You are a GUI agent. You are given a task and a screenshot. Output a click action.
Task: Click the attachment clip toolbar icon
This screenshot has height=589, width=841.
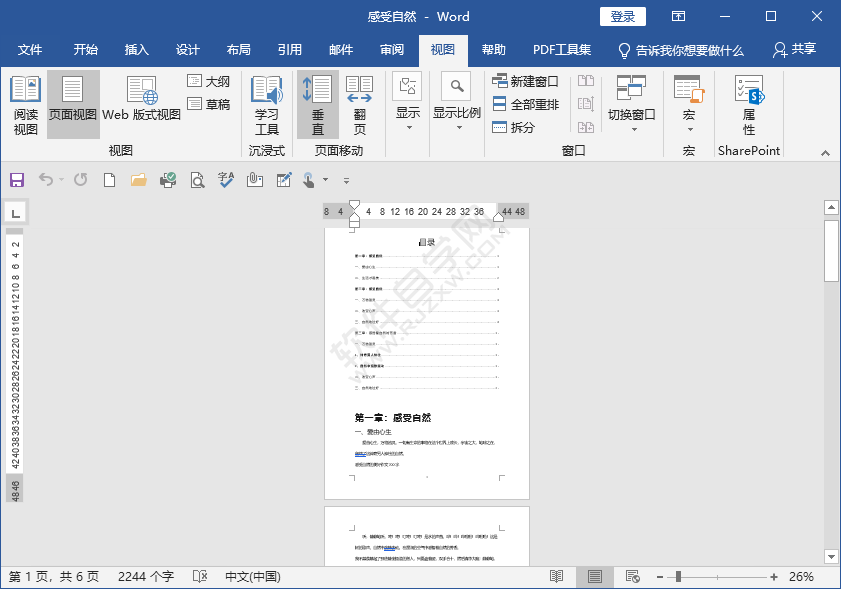point(255,180)
